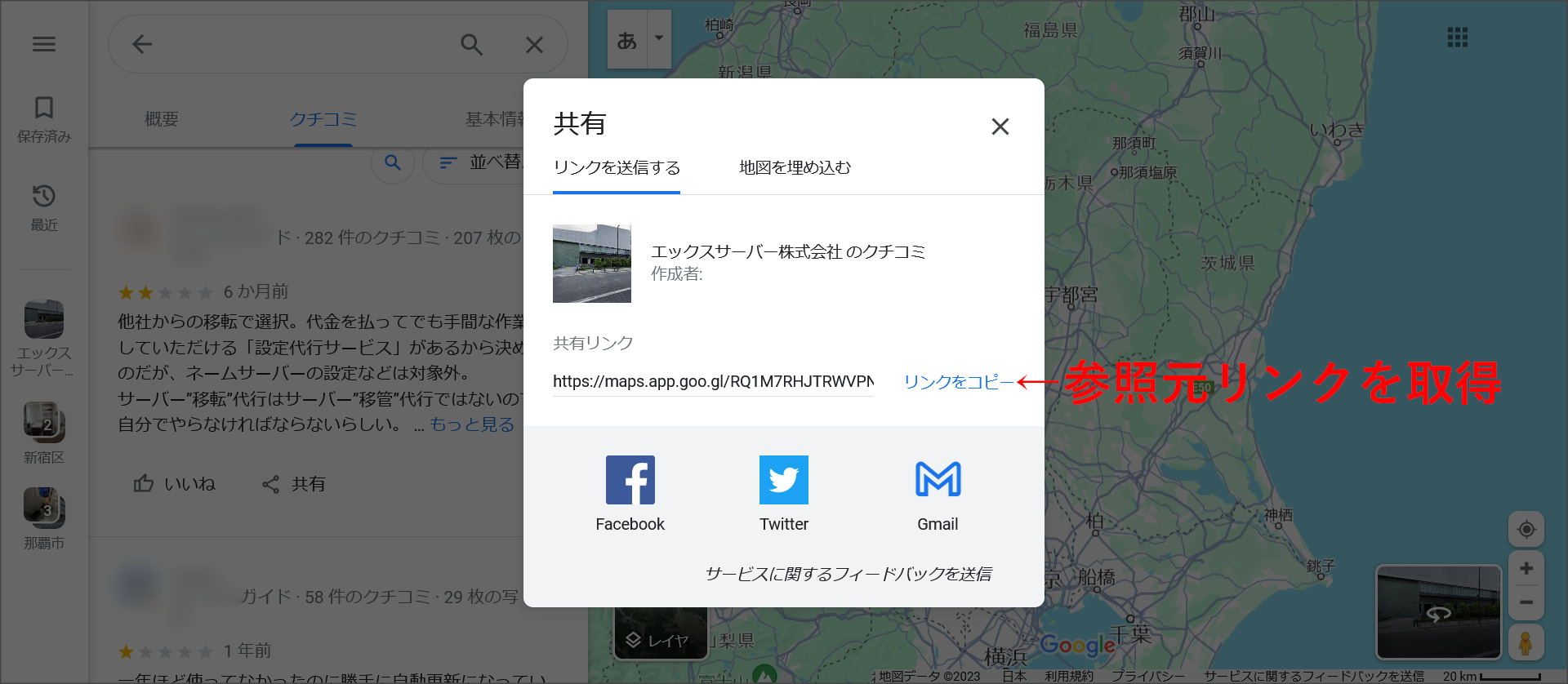Click リンクをコピー link
The width and height of the screenshot is (1568, 684).
click(x=958, y=382)
